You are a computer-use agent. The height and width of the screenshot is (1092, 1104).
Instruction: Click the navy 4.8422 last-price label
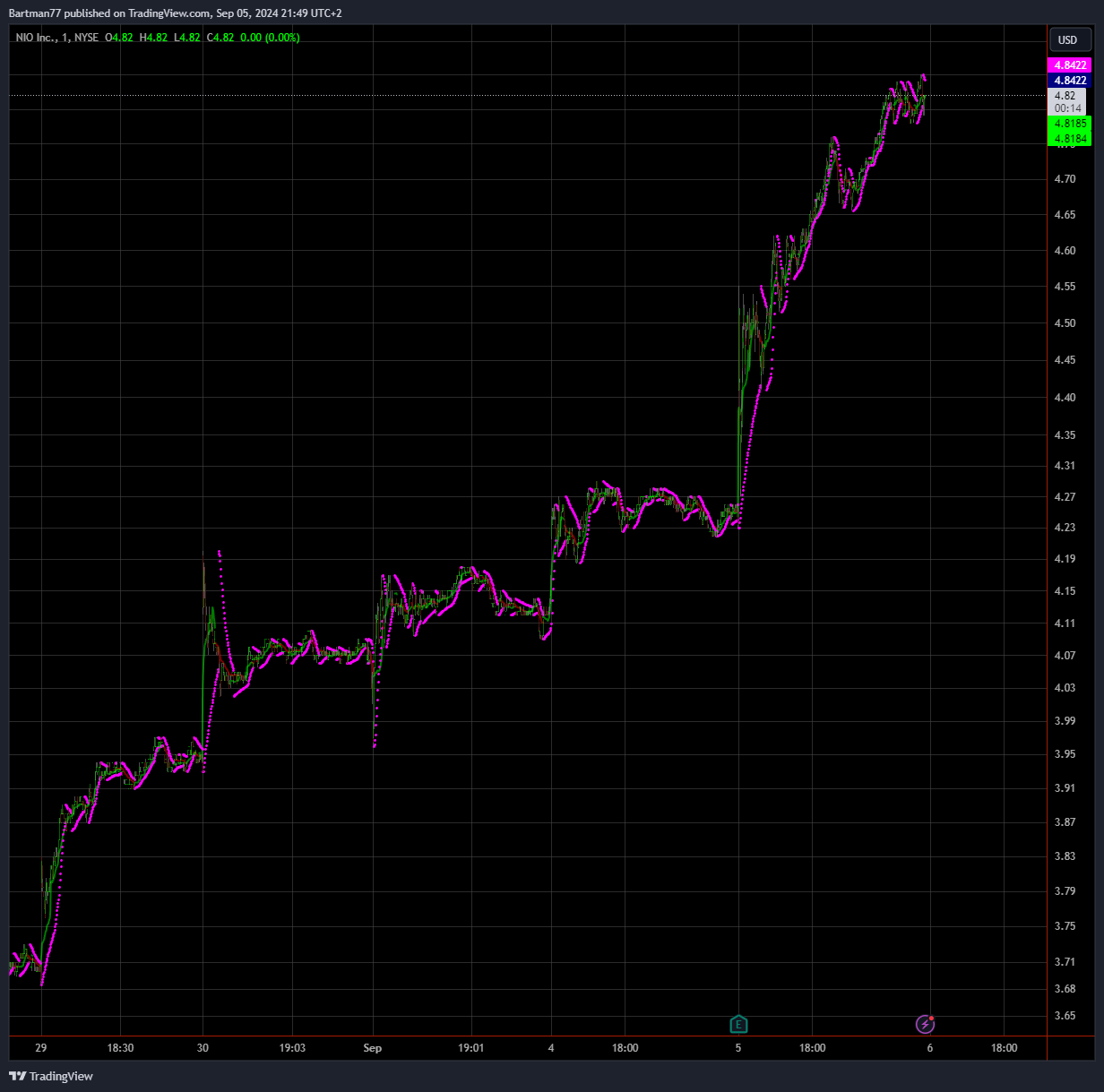[x=1068, y=81]
